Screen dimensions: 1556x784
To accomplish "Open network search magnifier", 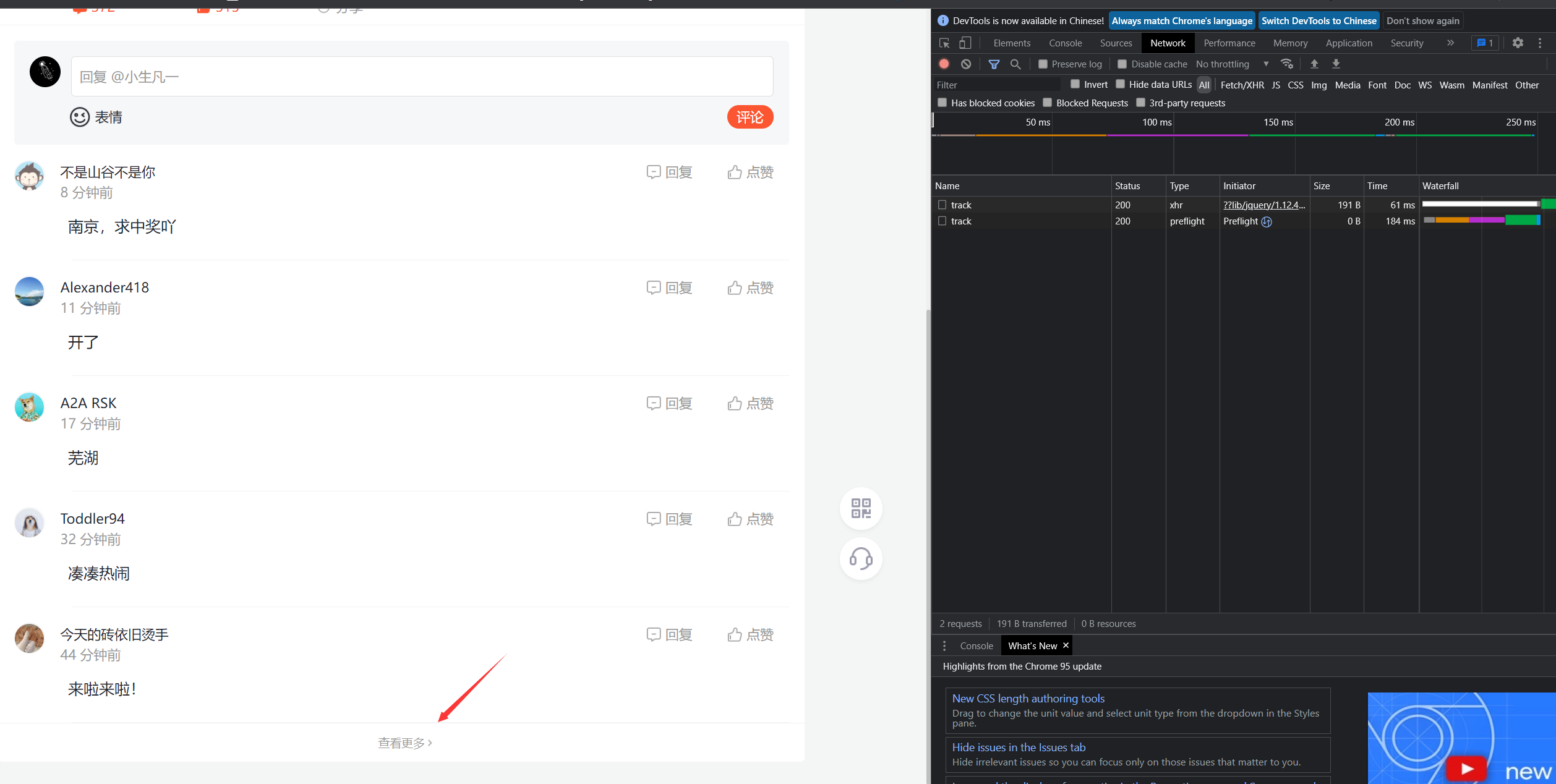I will pyautogui.click(x=1015, y=64).
